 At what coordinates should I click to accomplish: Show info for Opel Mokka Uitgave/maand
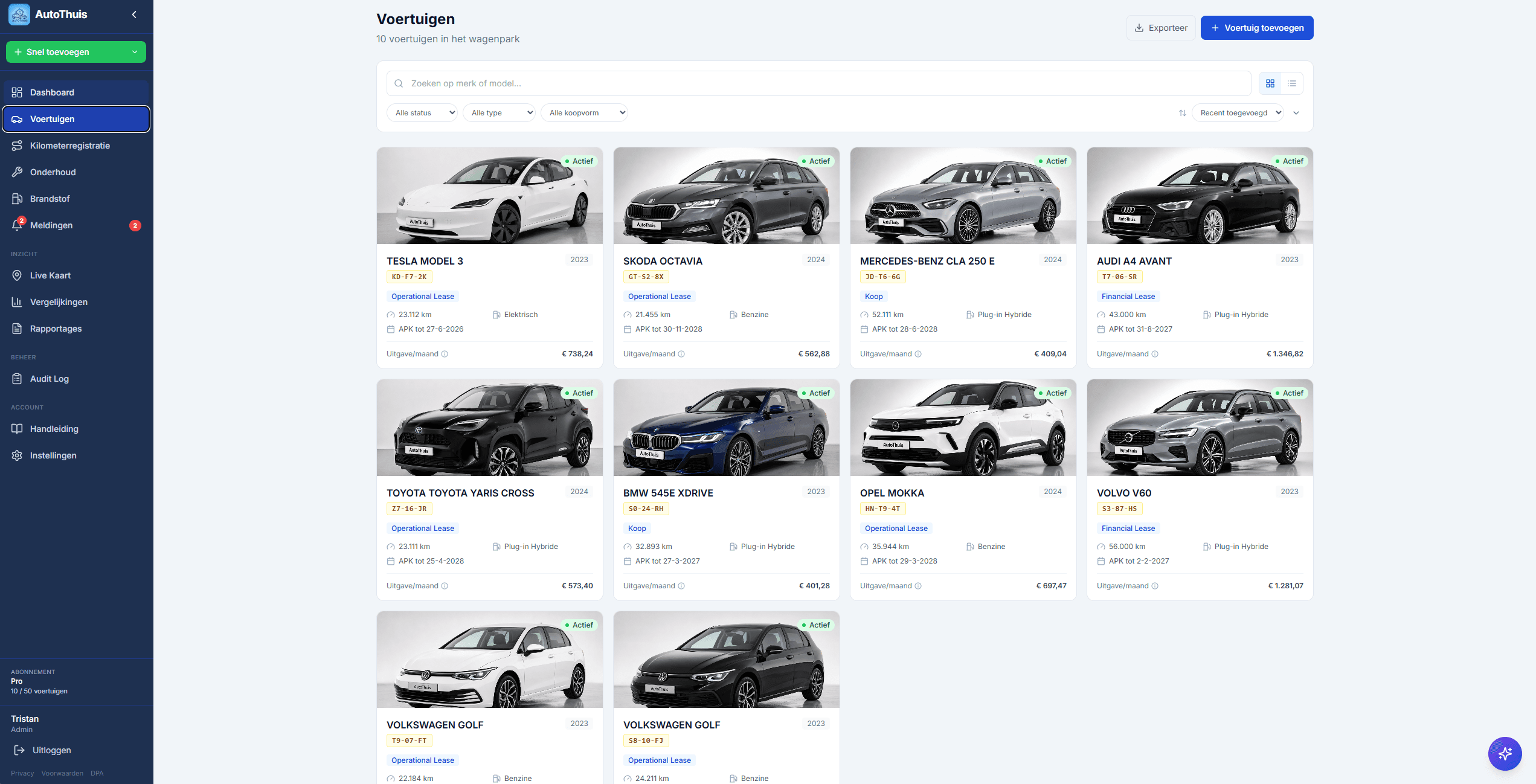coord(918,586)
